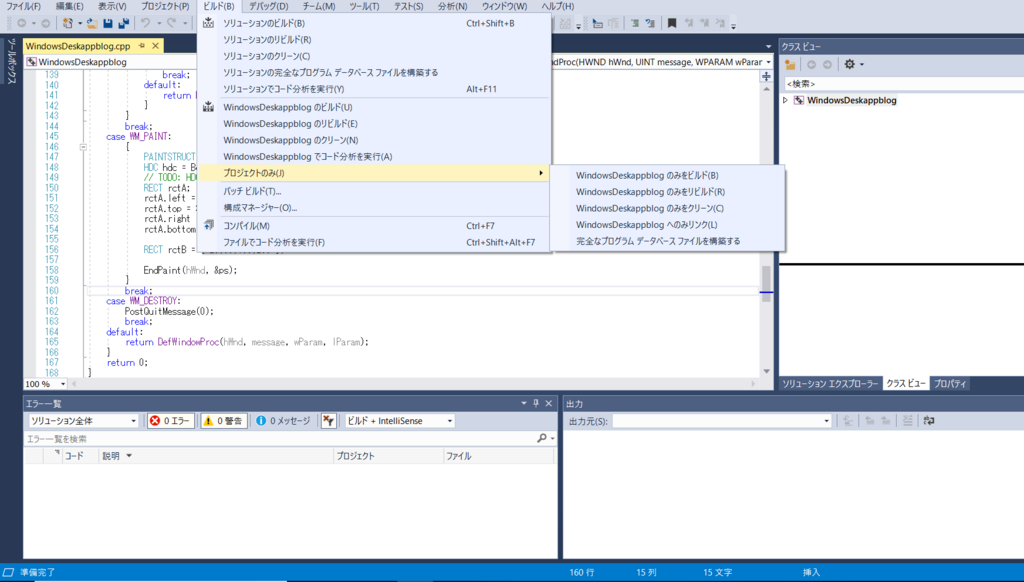The image size is (1024, 582).
Task: Select 構成マネージャー(O)... menu item
Action: (x=376, y=208)
